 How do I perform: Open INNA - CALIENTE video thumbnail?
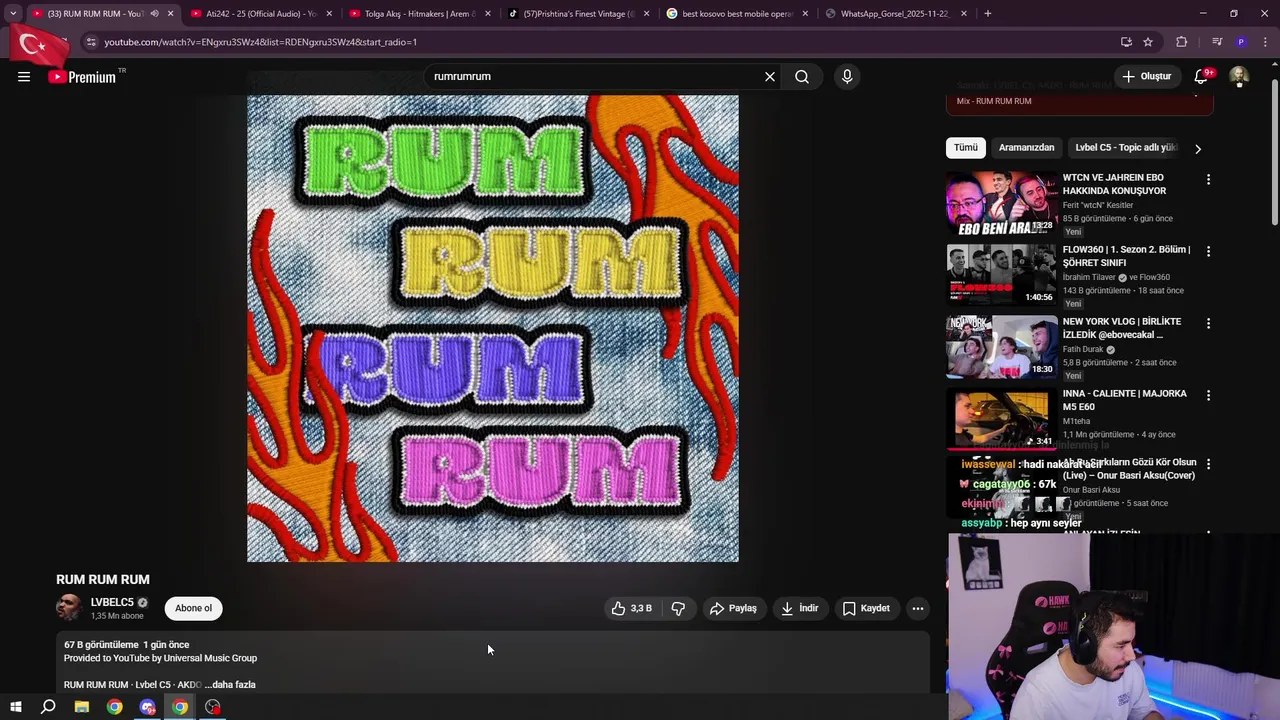pos(1001,419)
